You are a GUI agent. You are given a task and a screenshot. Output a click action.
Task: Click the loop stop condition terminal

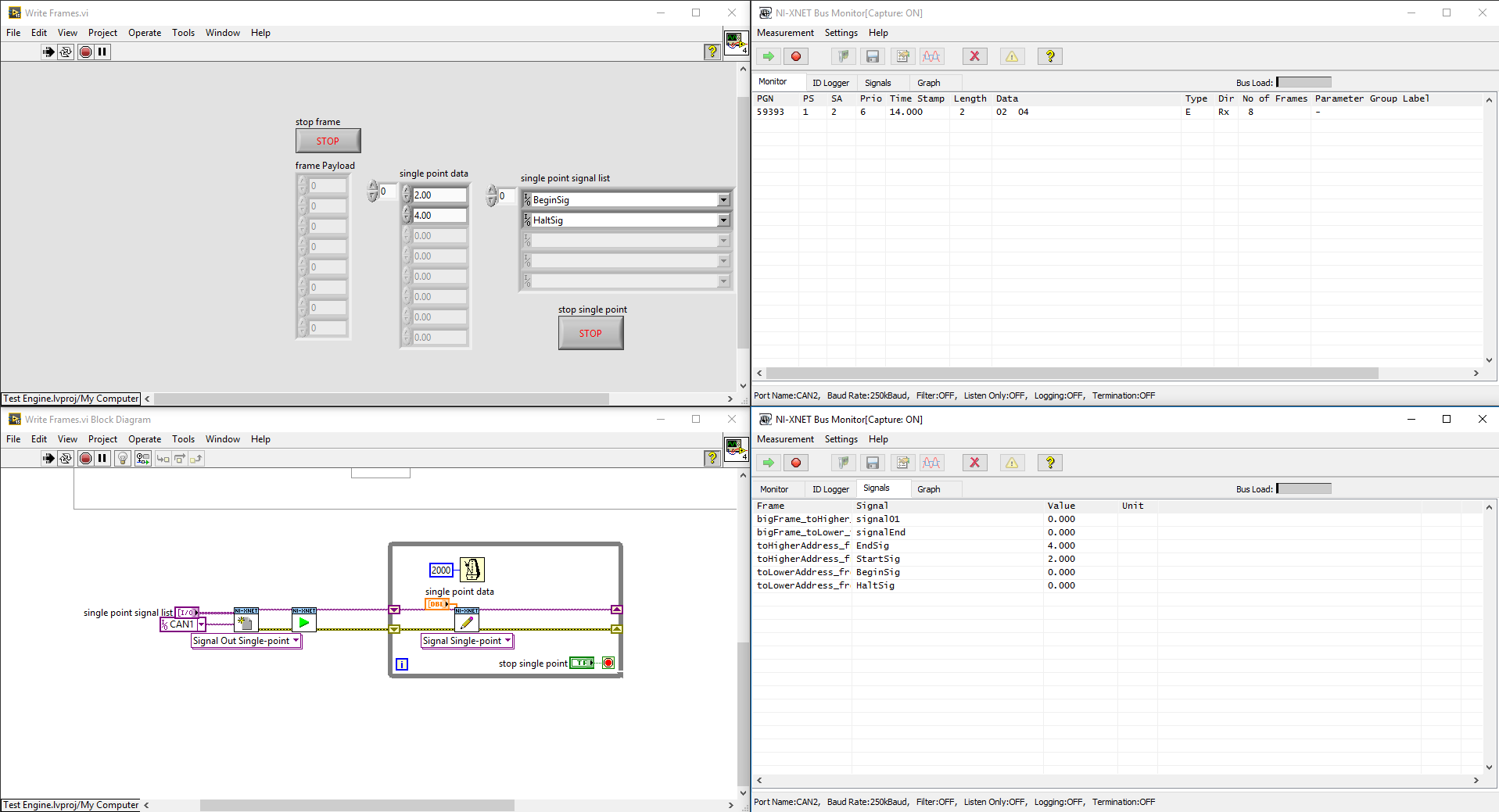pos(608,663)
